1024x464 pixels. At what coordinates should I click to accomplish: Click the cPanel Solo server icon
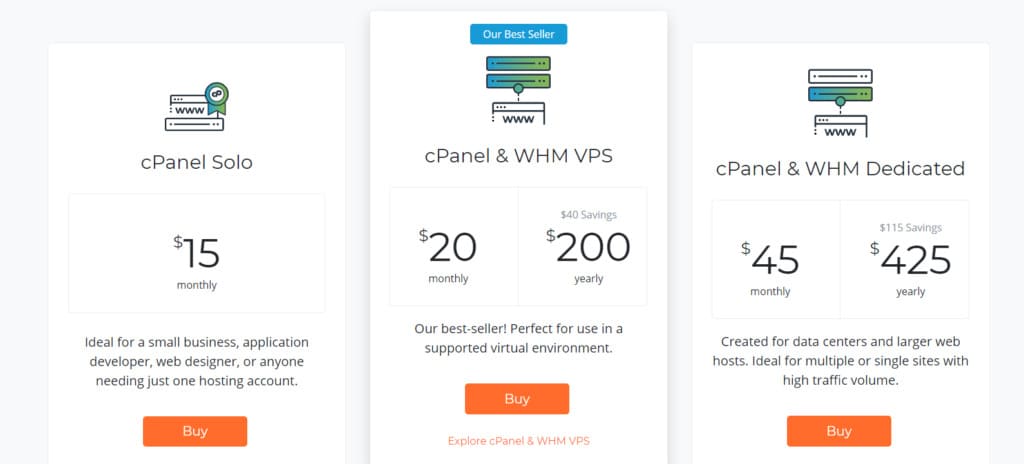(x=196, y=107)
